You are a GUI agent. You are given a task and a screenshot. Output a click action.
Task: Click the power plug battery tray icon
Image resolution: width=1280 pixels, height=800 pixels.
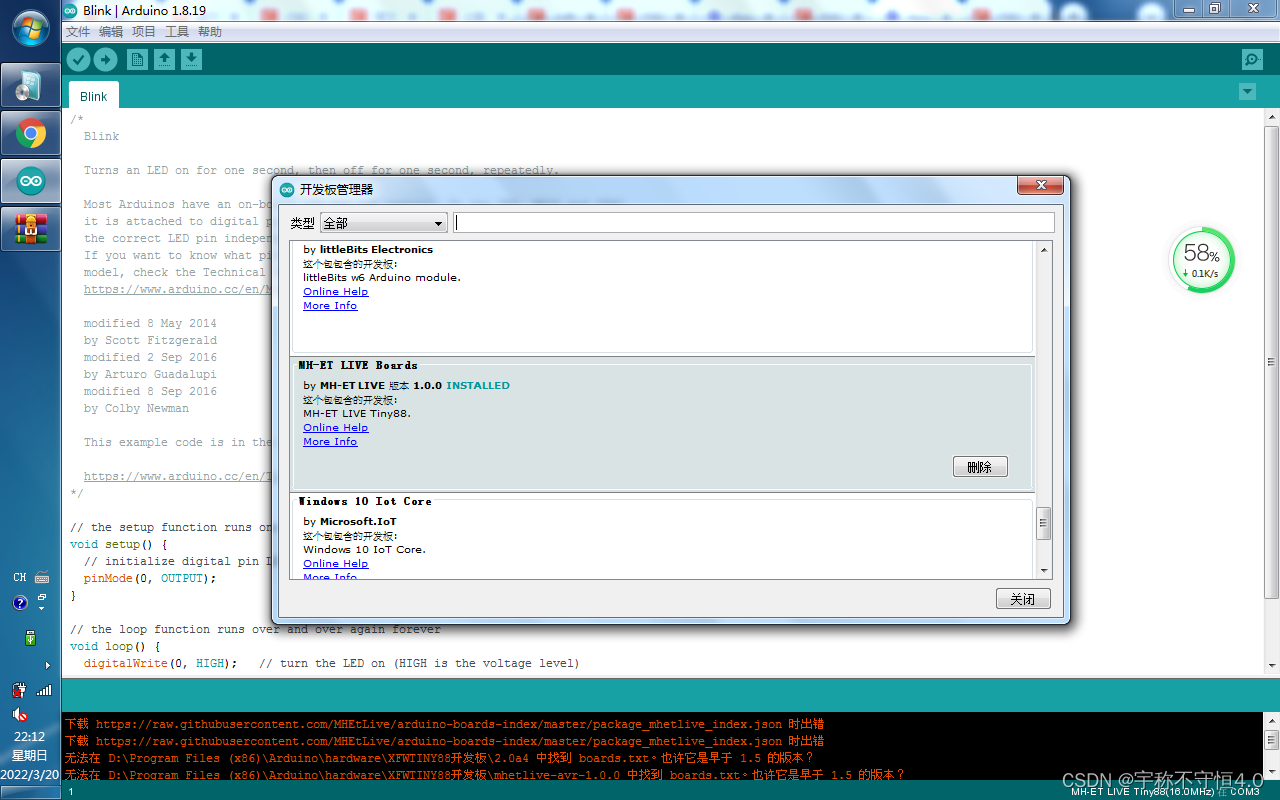(19, 690)
